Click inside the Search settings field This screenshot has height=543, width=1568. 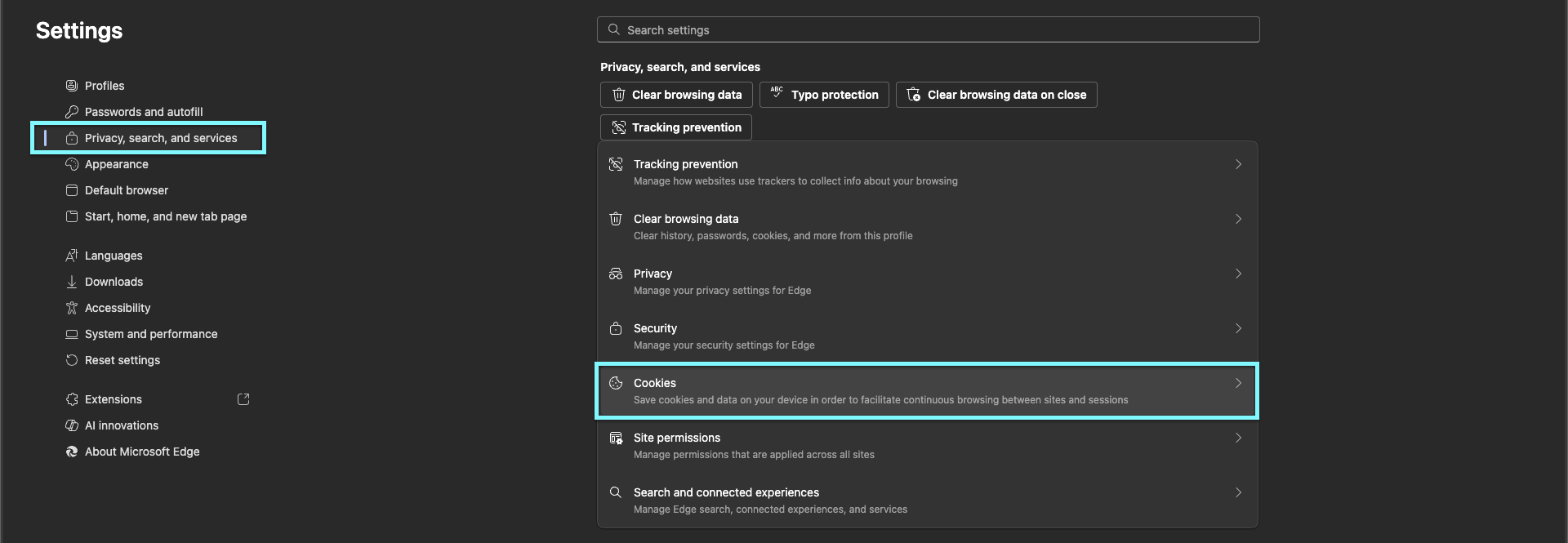coord(928,29)
